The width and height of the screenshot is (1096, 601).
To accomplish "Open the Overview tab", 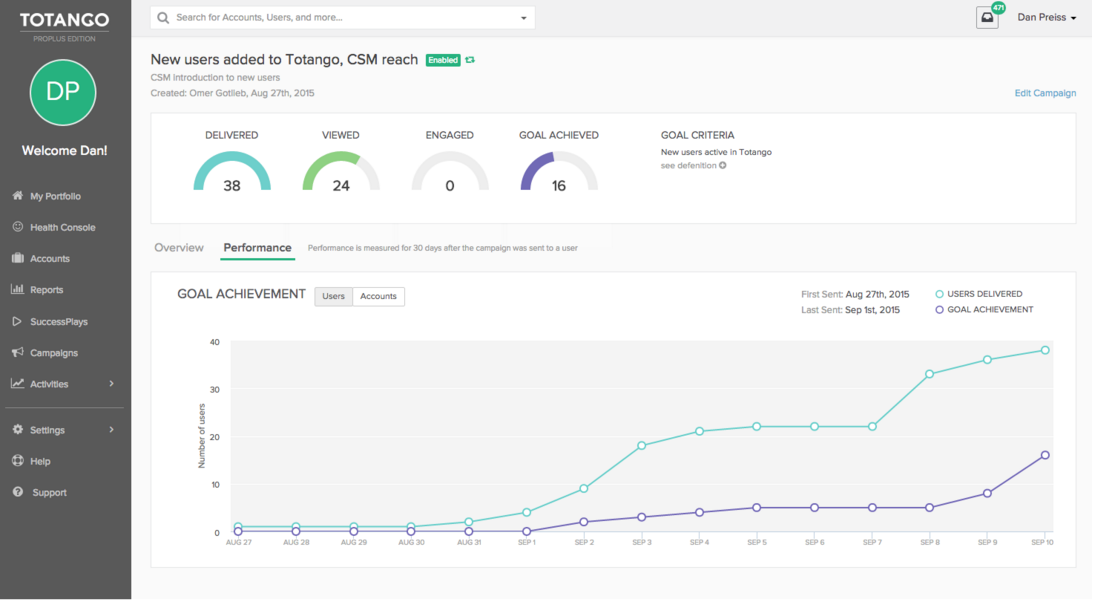I will (x=179, y=247).
